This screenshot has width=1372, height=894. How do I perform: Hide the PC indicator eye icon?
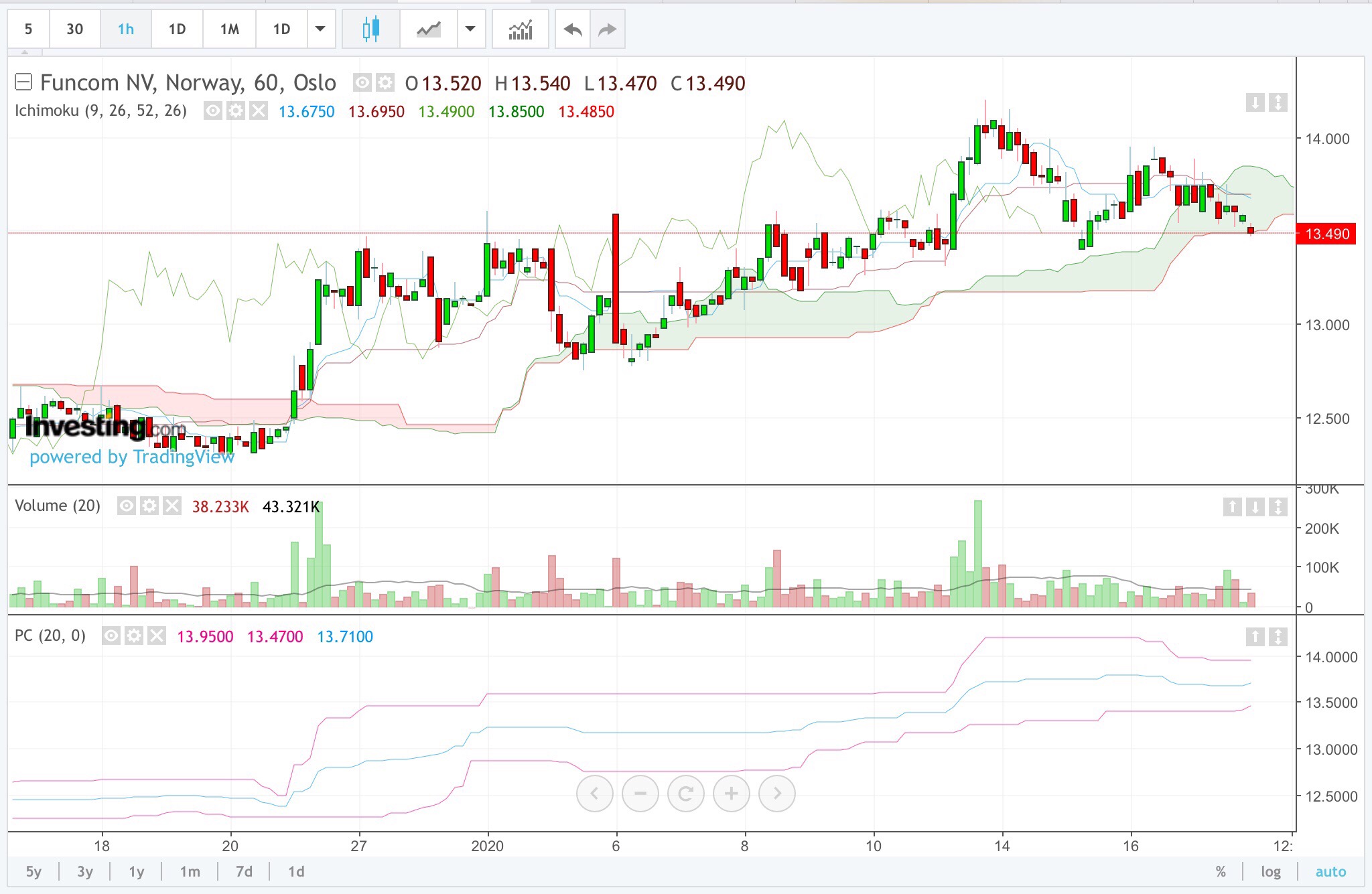(x=111, y=636)
